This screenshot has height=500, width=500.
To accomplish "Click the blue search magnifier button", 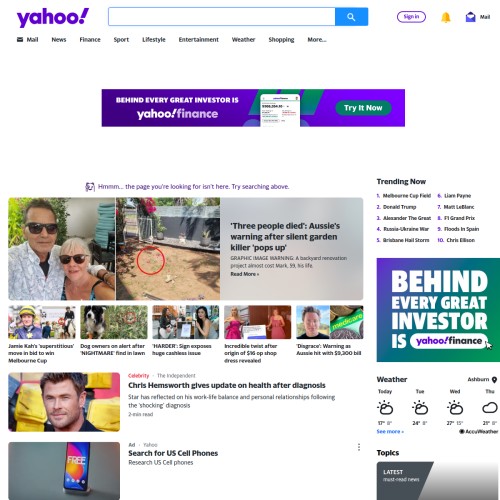I will click(x=351, y=17).
